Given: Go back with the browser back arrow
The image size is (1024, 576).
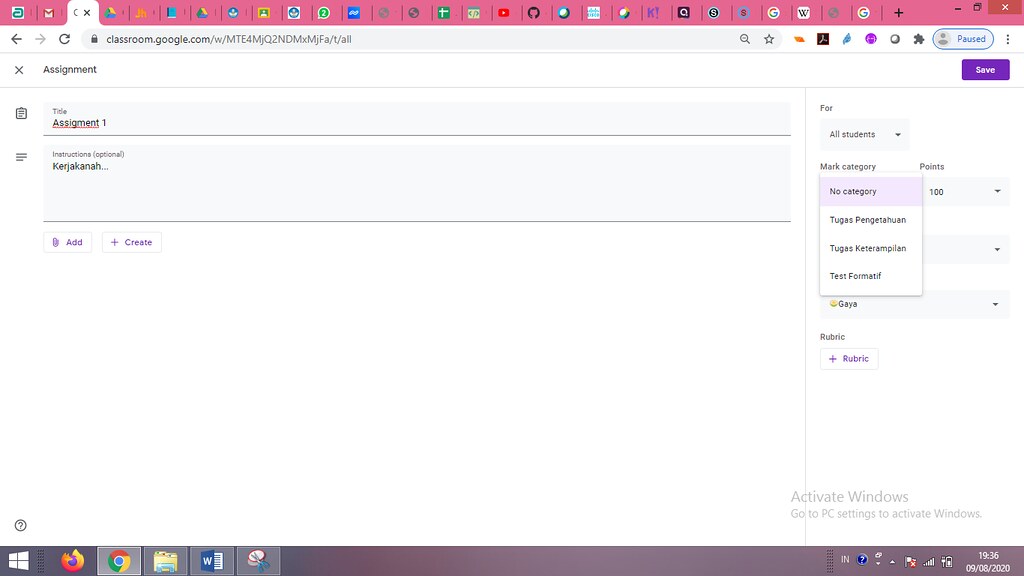Looking at the screenshot, I should pos(16,39).
